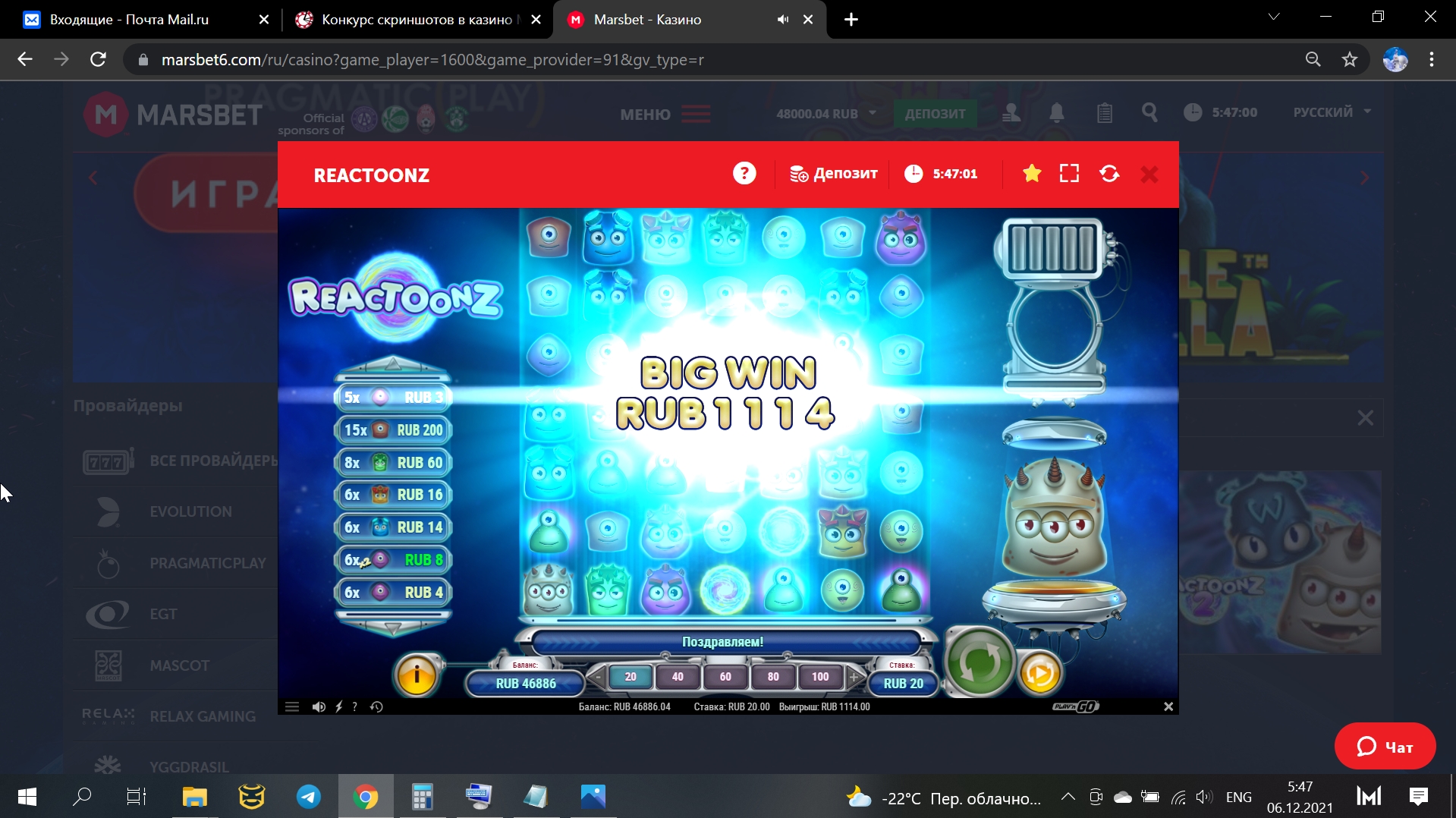Image resolution: width=1456 pixels, height=818 pixels.
Task: Reload the Reactoonz game with the refresh icon
Action: pos(1109,174)
